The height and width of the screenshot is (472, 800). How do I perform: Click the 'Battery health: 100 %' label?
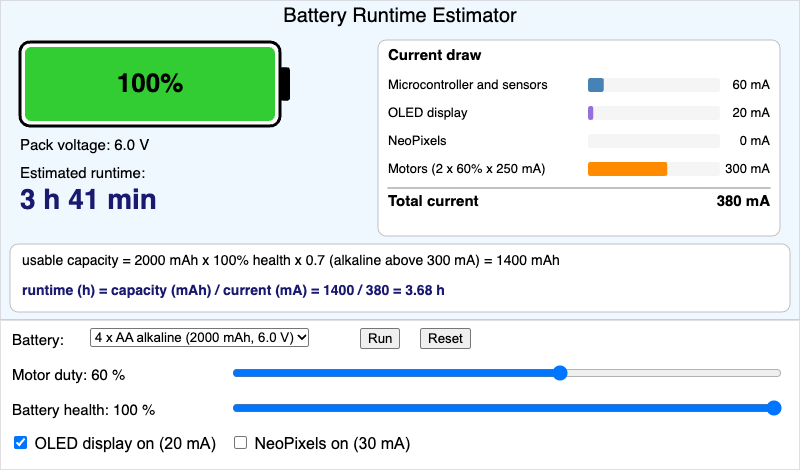[x=83, y=410]
